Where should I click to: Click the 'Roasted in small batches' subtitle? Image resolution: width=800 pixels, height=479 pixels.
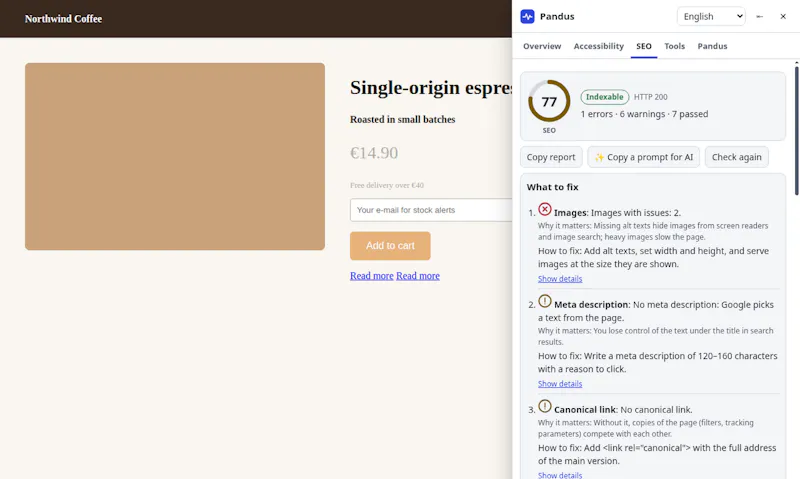pos(403,119)
